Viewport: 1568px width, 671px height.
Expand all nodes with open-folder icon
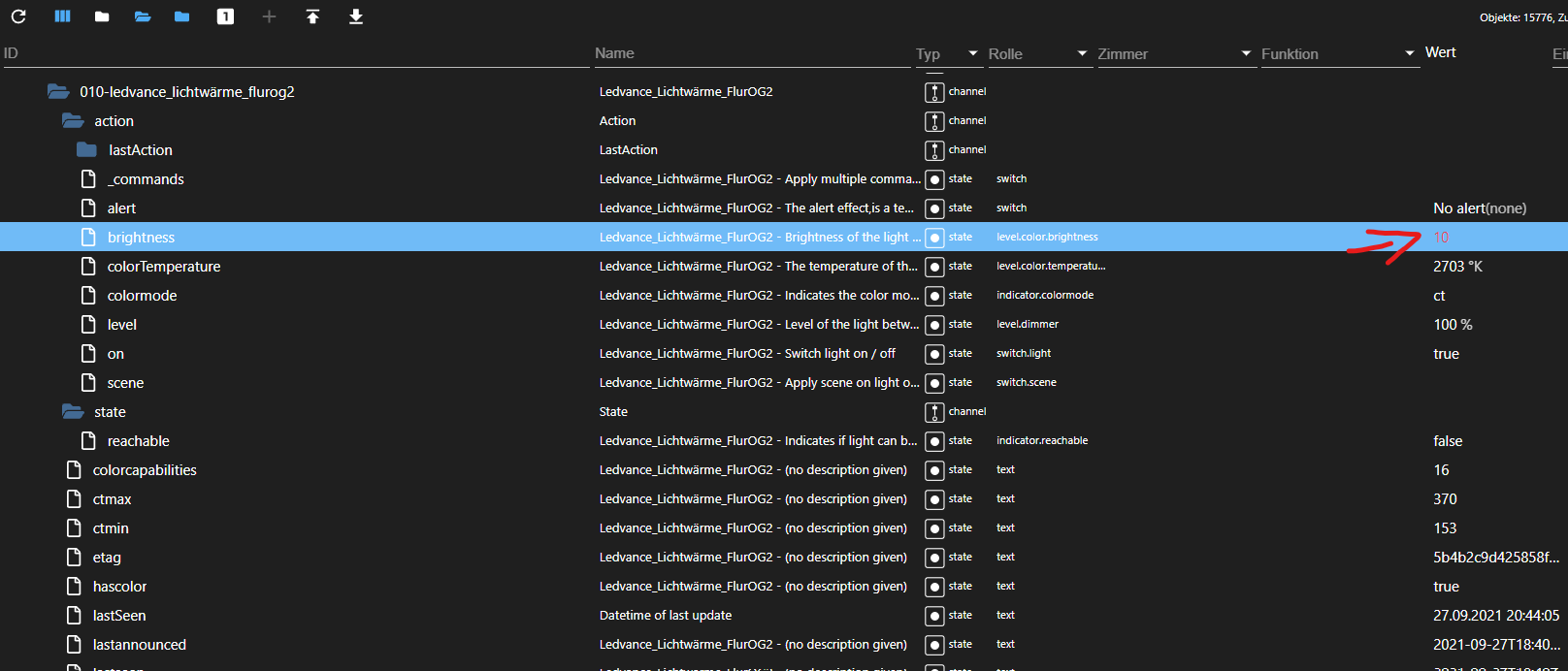click(143, 16)
